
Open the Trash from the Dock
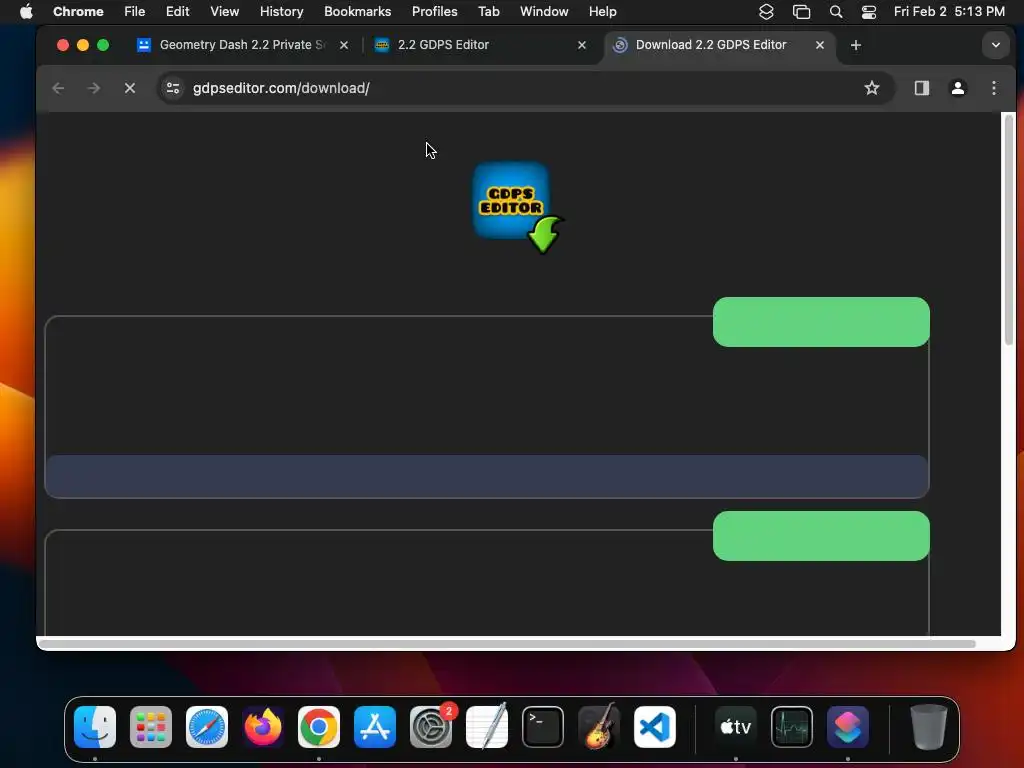929,727
